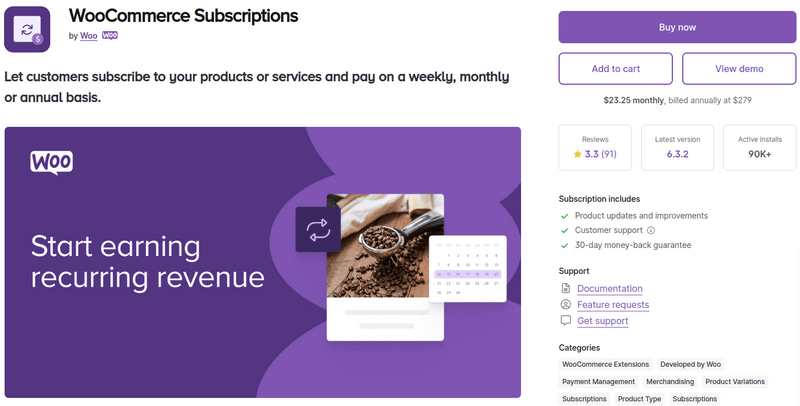Select the Payment Management category tag
800x406 pixels.
click(599, 381)
